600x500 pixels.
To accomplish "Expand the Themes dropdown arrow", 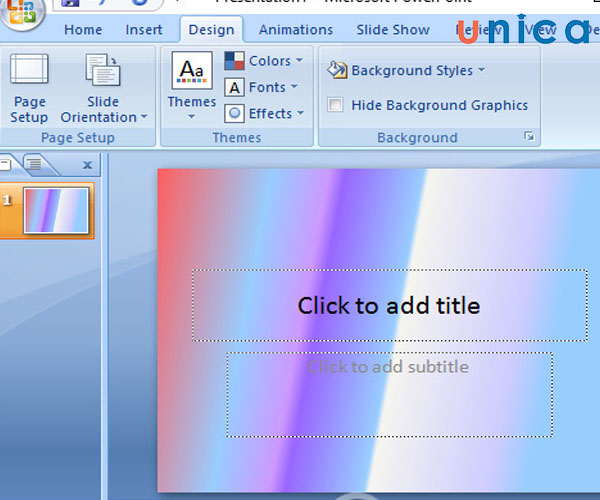I will tap(191, 116).
